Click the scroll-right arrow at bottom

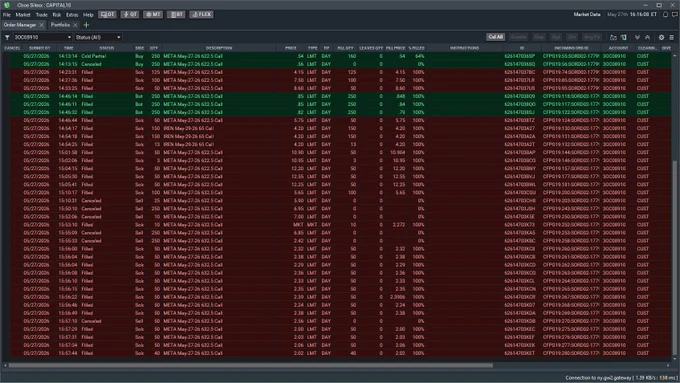click(668, 366)
